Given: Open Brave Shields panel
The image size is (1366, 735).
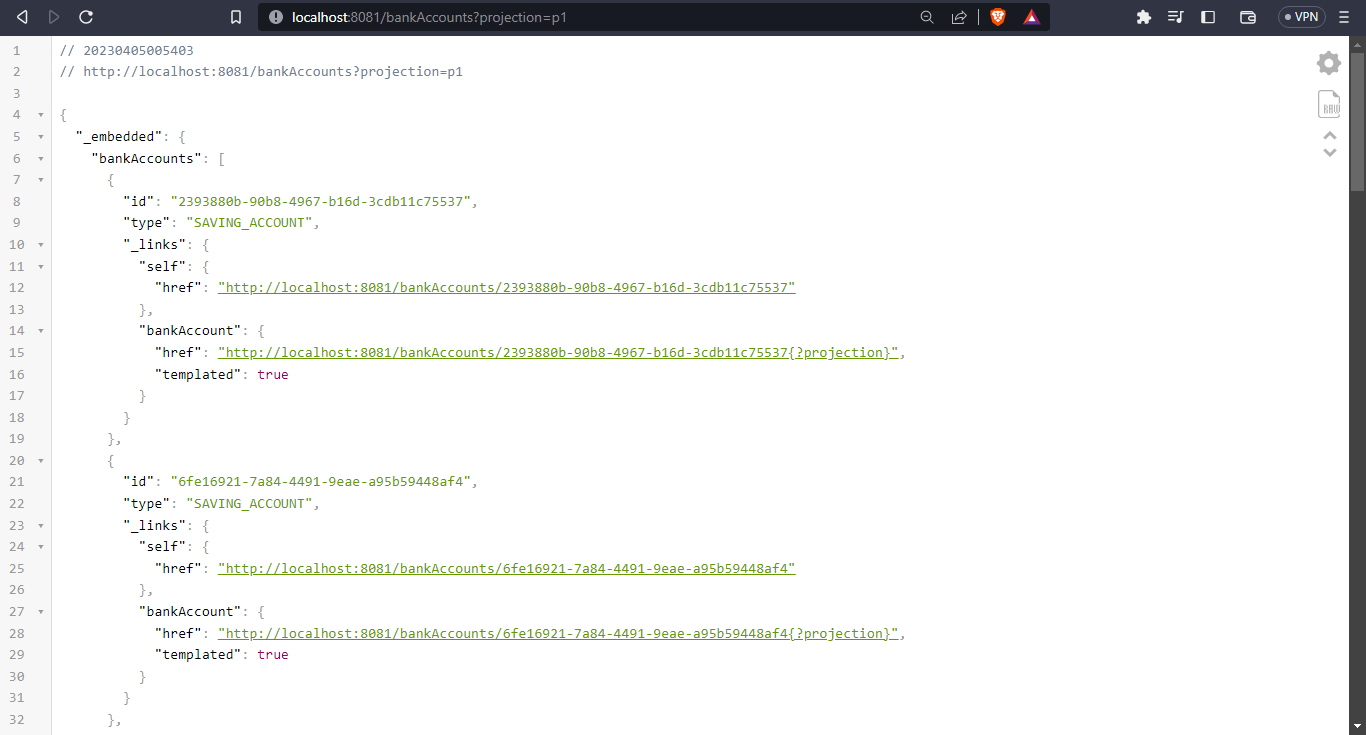Looking at the screenshot, I should [997, 16].
